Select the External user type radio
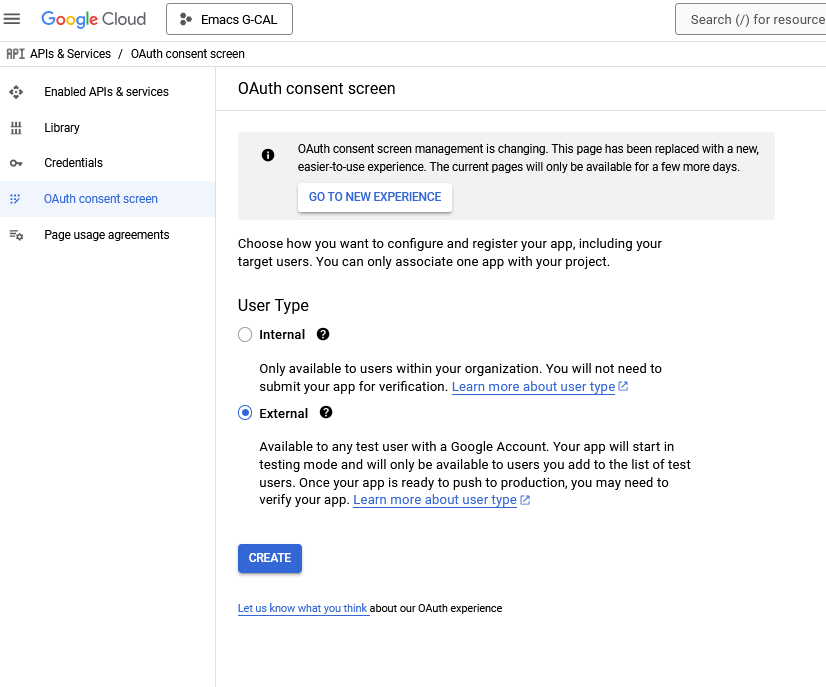826x687 pixels. (245, 413)
